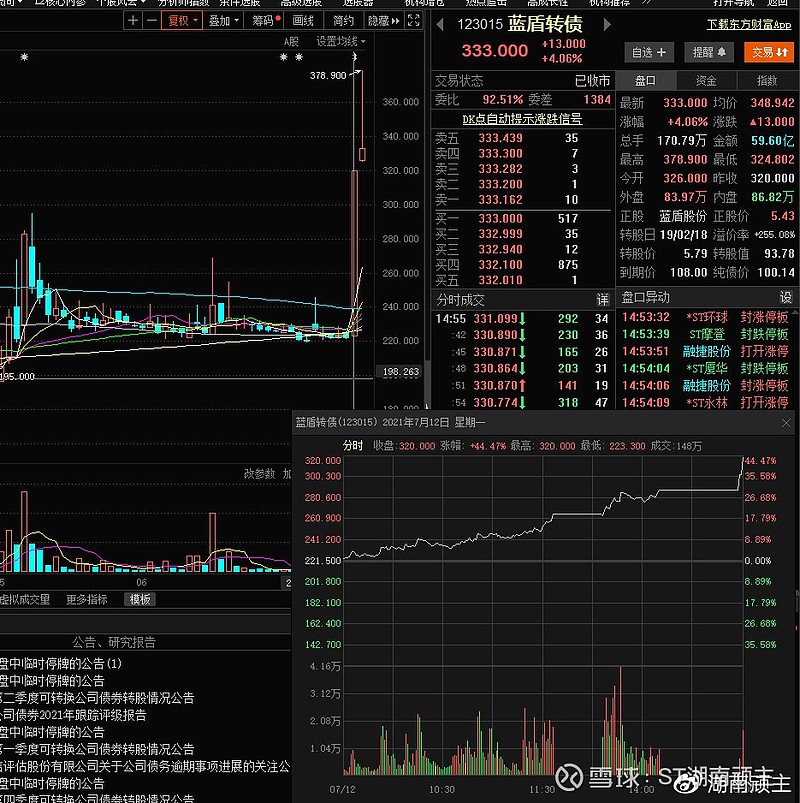Open the 复权 adjustment dropdown
The width and height of the screenshot is (800, 803).
coord(182,20)
